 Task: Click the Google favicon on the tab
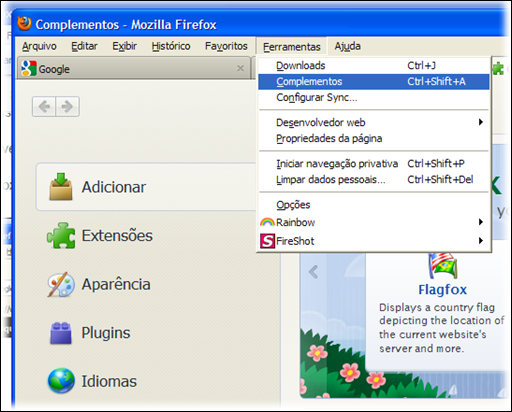coord(29,68)
